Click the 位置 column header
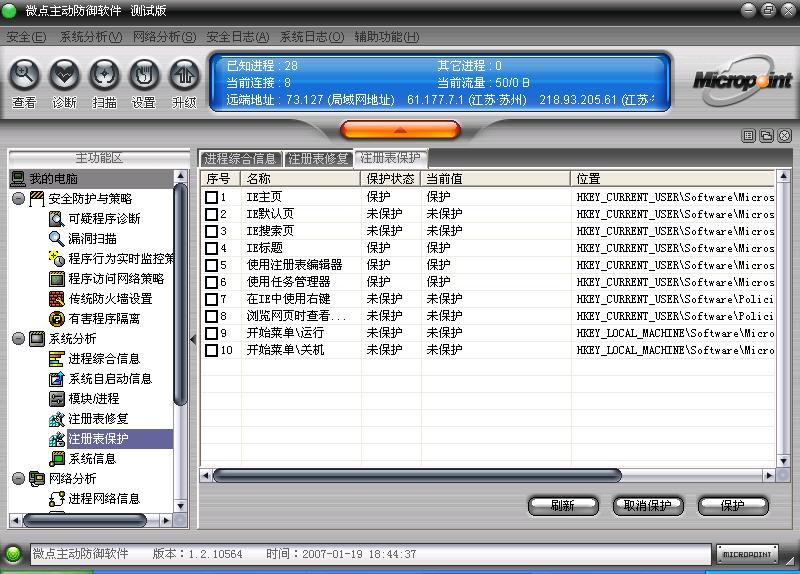Screen dimensions: 800x574 [x=670, y=178]
